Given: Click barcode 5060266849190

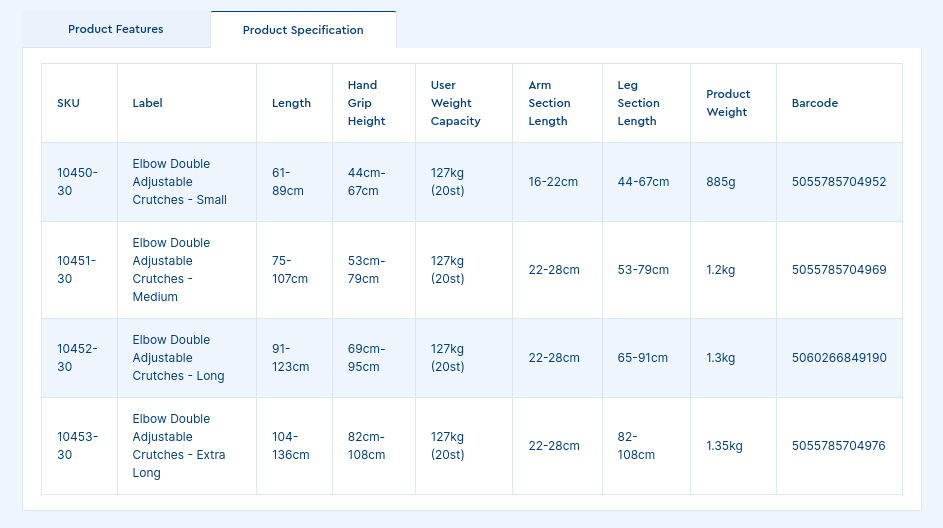Looking at the screenshot, I should (x=839, y=358).
